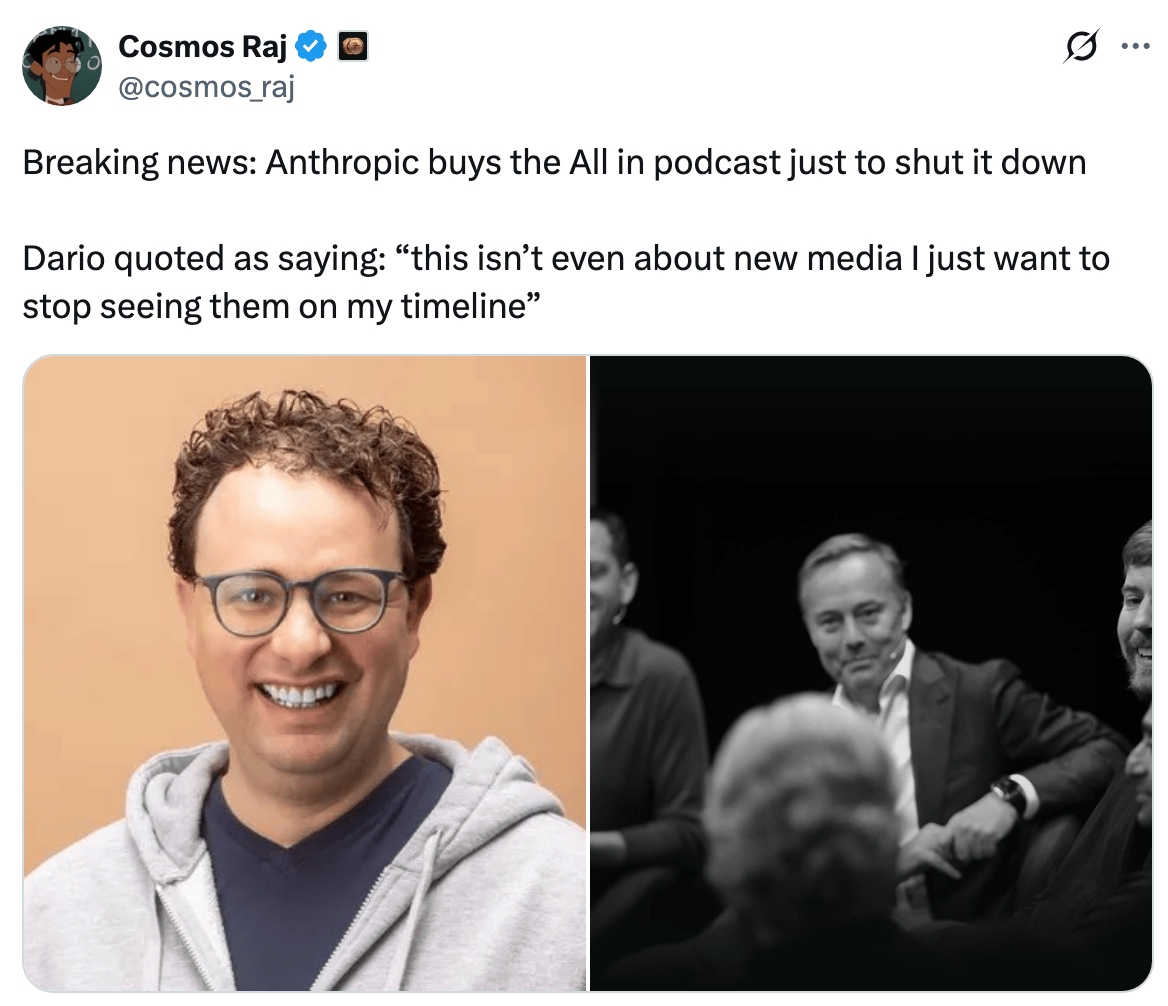Screen dimensions: 1168x1006
Task: Click the "Breaking news" tweet line
Action: [x=554, y=162]
